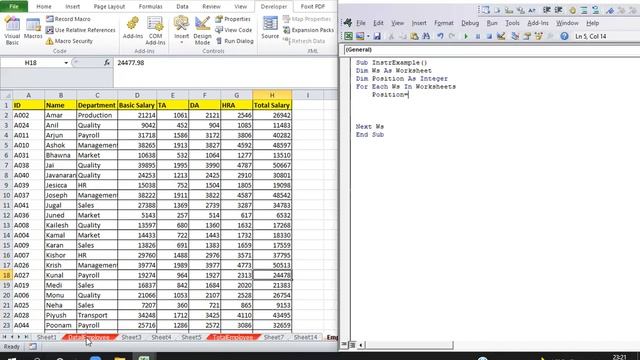
Task: Click Outdent icon in VBA Edit toolbar
Action: 558,11
